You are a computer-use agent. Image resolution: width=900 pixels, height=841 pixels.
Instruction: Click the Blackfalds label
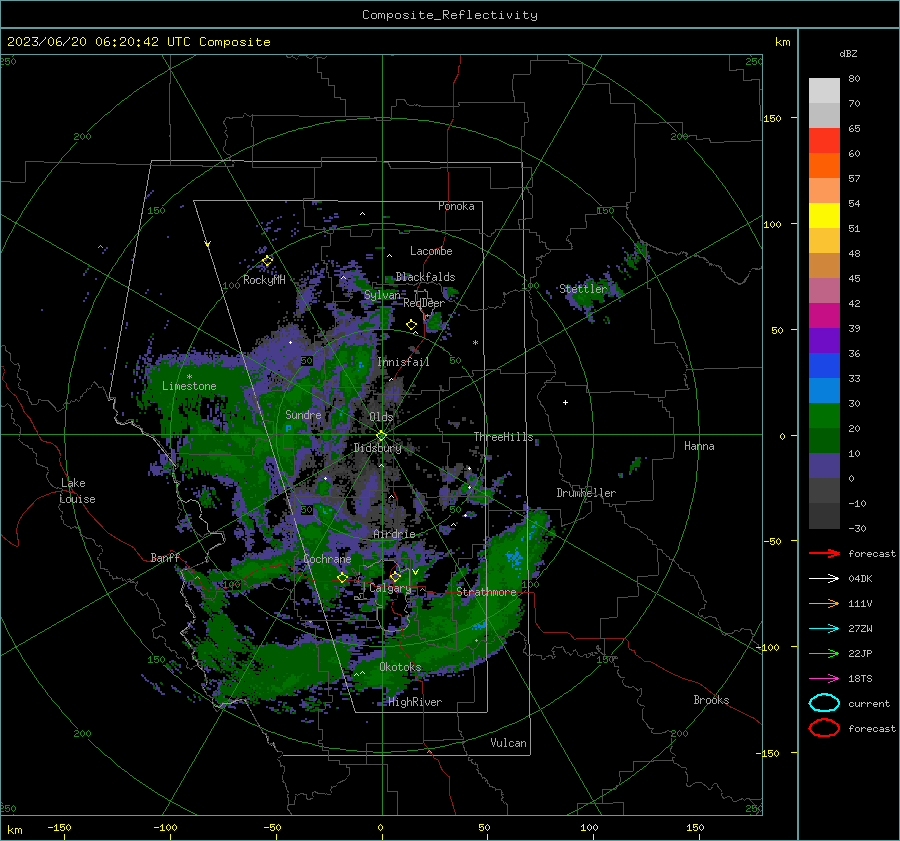click(x=425, y=277)
